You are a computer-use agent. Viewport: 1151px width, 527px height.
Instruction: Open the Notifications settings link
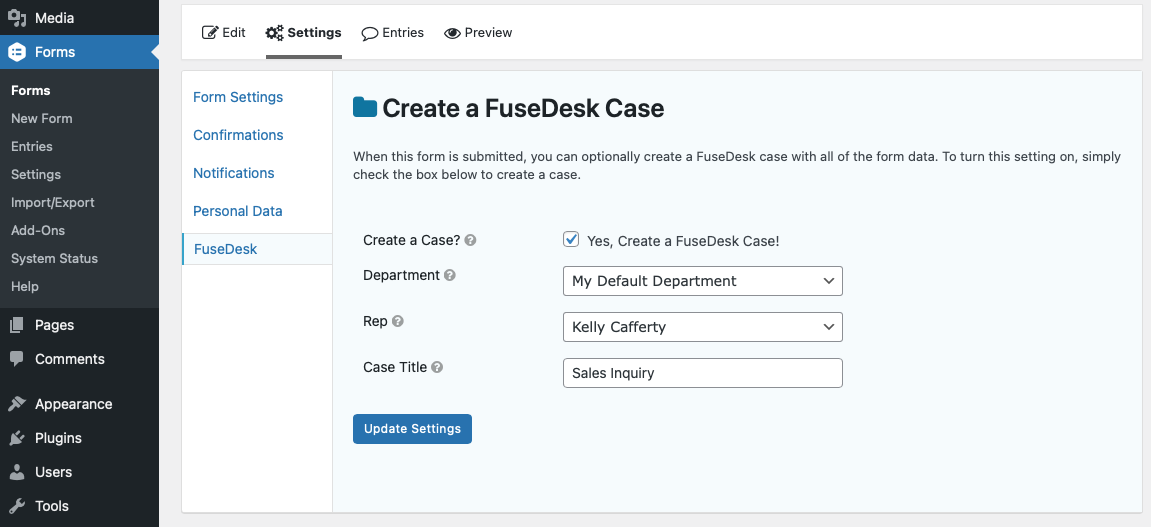(233, 173)
